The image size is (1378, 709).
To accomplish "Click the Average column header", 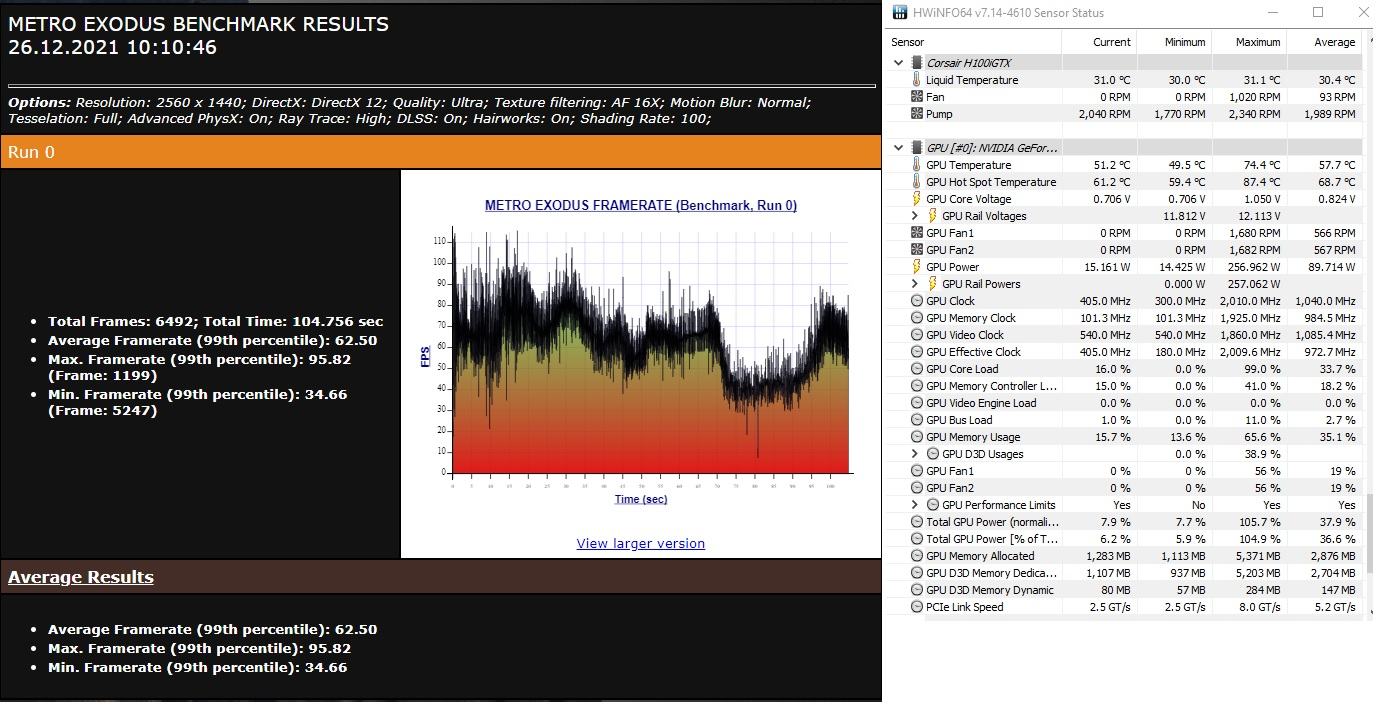I will click(x=1324, y=42).
